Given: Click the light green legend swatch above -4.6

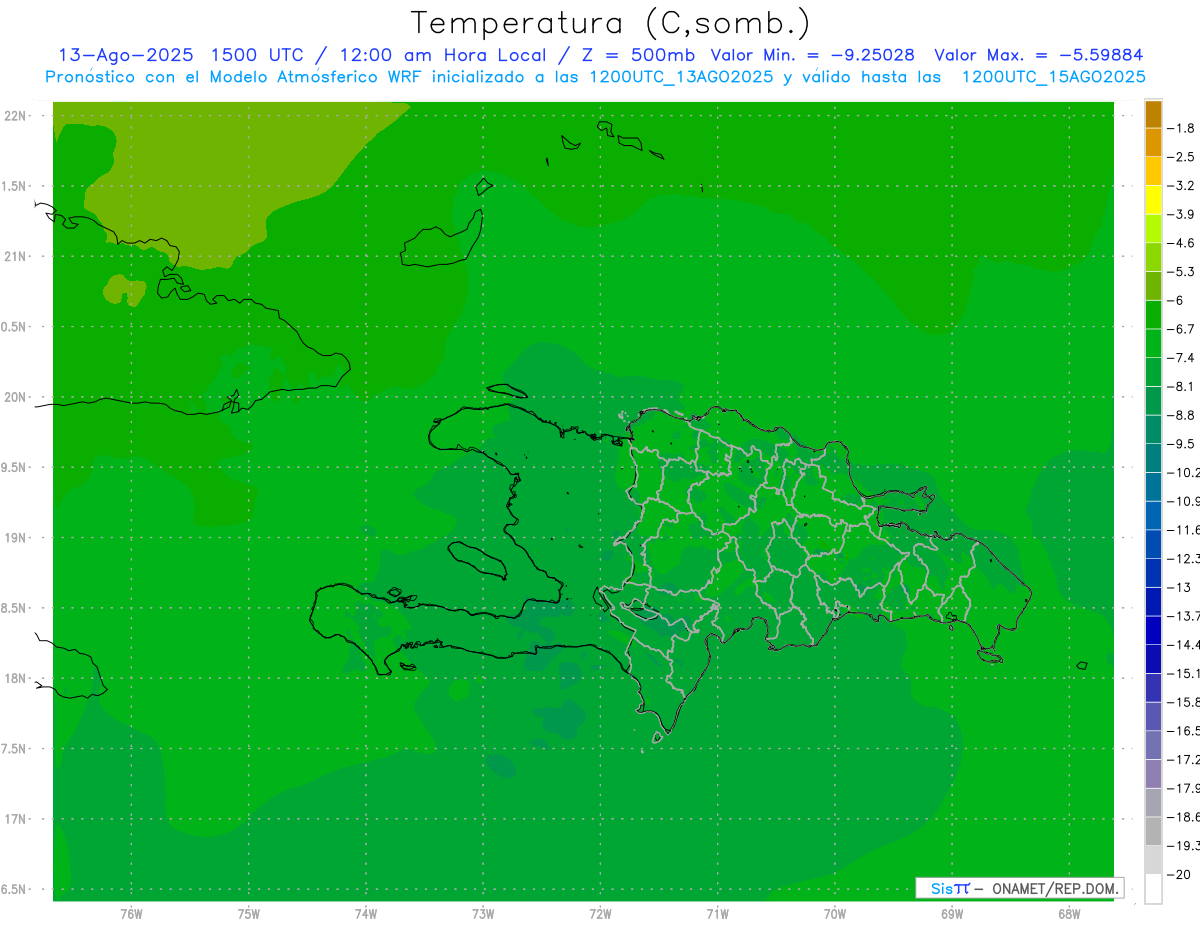Looking at the screenshot, I should (x=1153, y=229).
